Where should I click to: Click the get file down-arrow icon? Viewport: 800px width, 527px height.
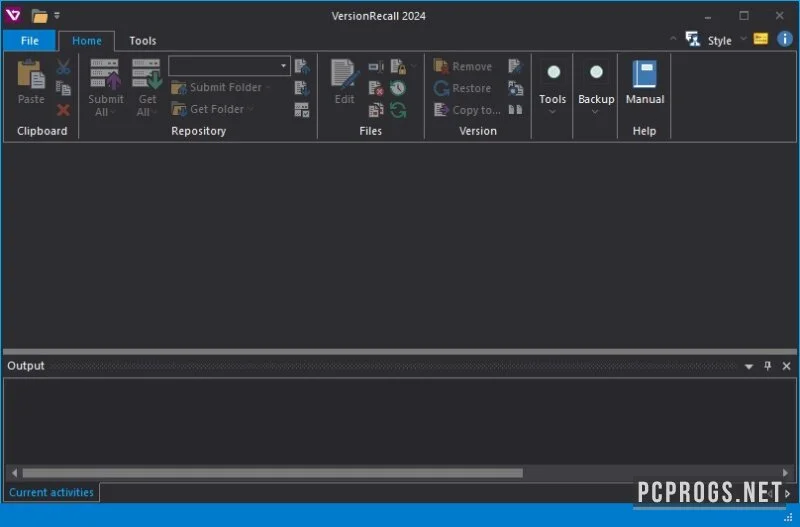302,88
